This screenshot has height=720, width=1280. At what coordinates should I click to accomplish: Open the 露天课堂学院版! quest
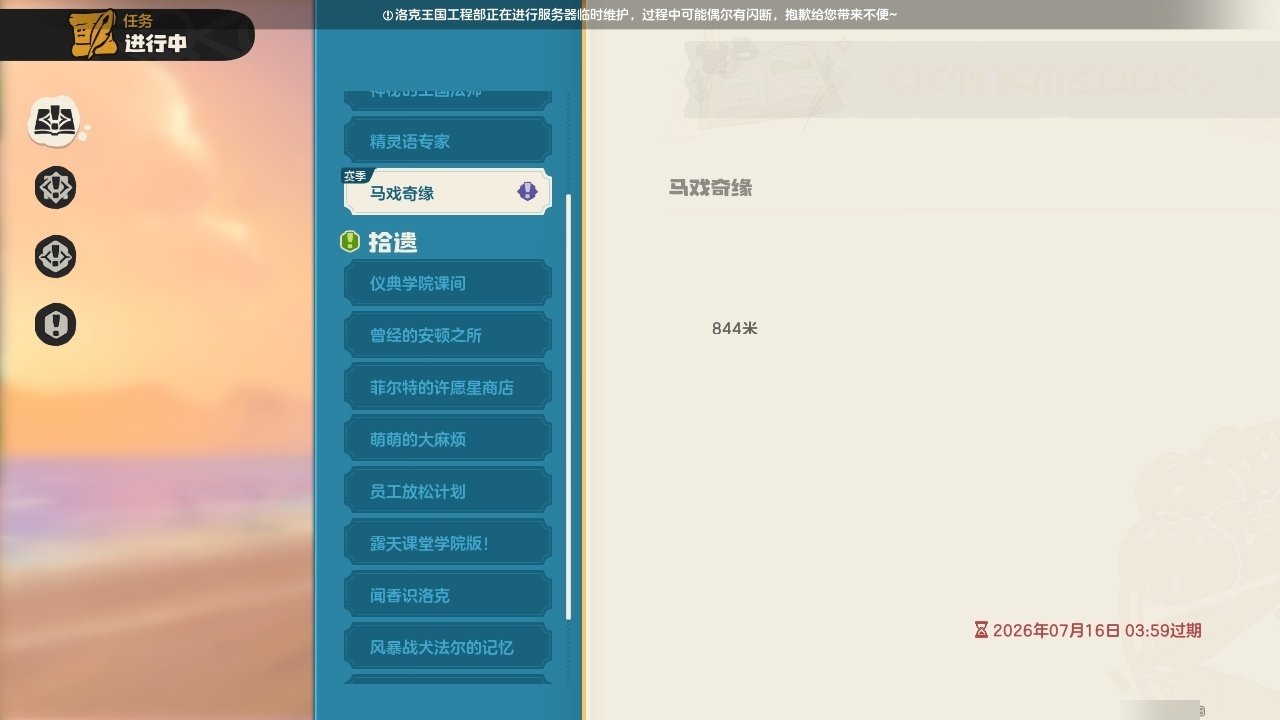tap(447, 543)
